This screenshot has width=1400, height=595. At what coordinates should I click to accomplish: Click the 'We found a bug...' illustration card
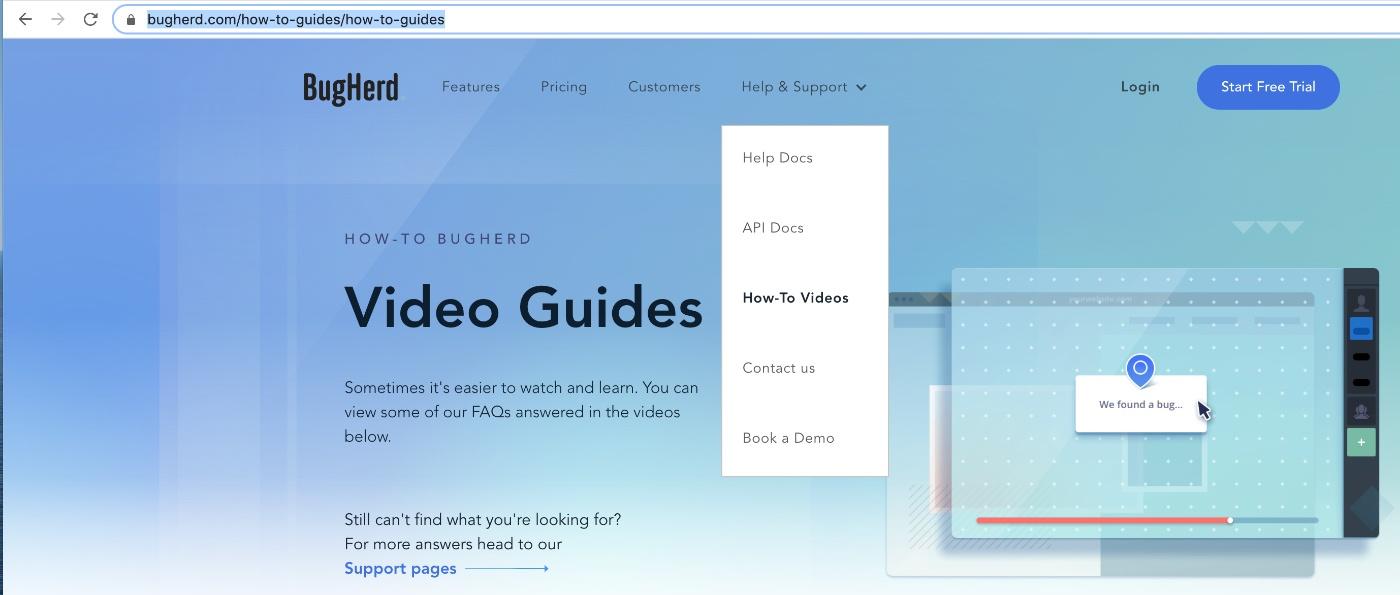point(1141,404)
